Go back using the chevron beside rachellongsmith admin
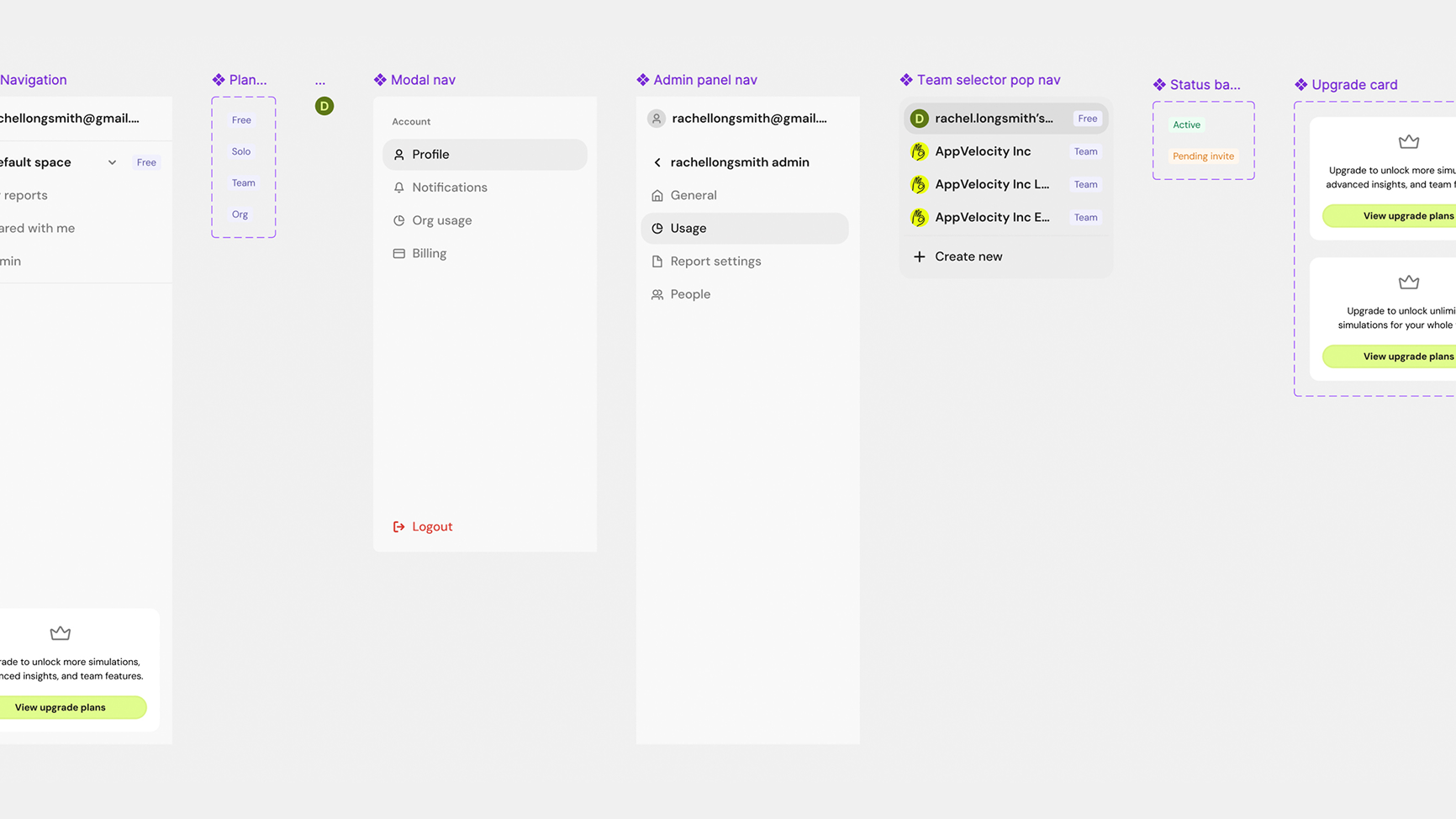The image size is (1456, 819). pyautogui.click(x=657, y=162)
